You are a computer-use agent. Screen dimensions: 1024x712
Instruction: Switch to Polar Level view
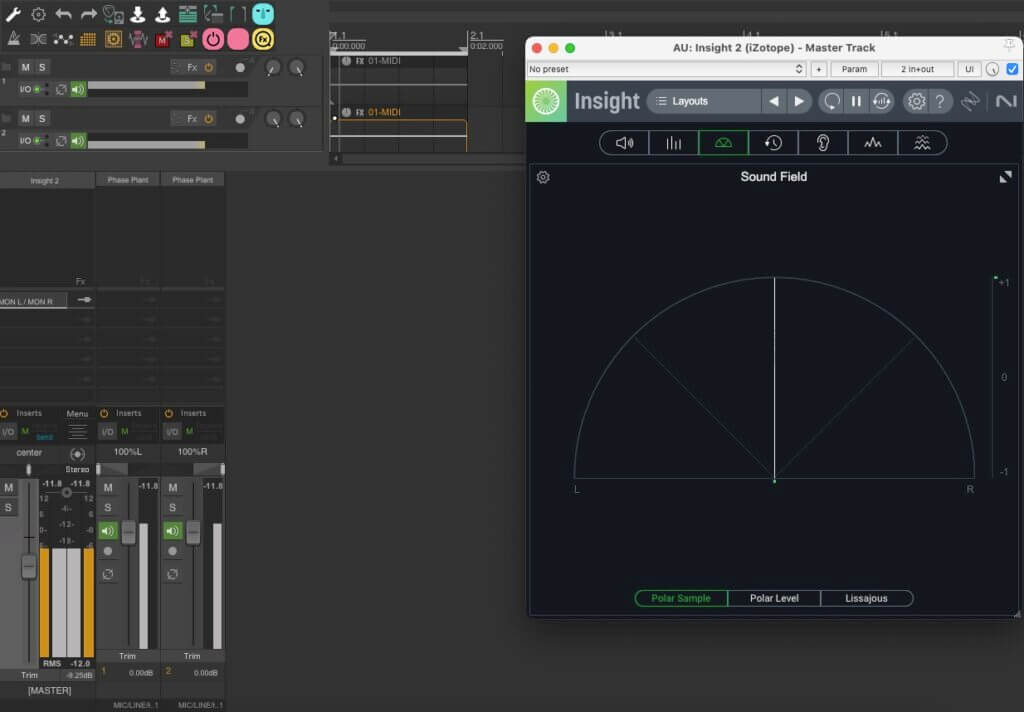[x=774, y=598]
